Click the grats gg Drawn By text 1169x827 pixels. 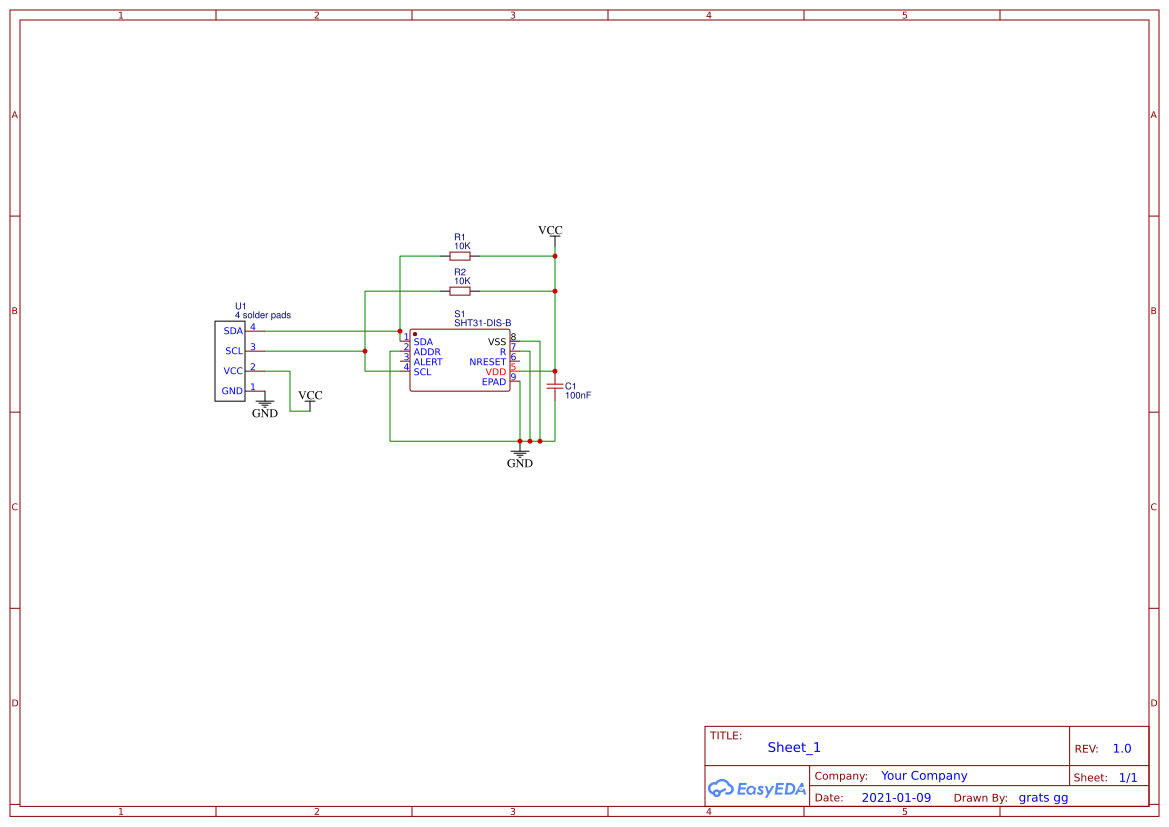coord(1043,797)
